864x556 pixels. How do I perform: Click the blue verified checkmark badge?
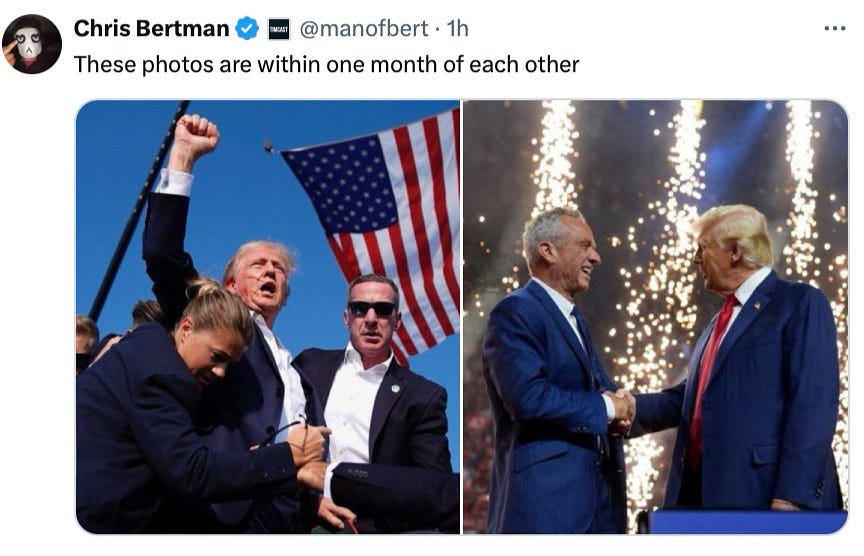247,29
